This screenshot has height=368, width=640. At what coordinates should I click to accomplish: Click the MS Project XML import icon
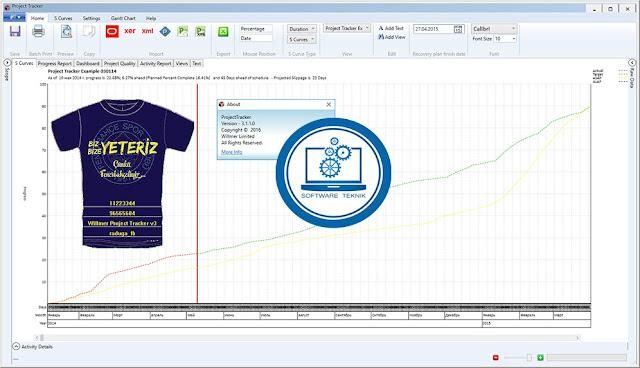(x=200, y=31)
